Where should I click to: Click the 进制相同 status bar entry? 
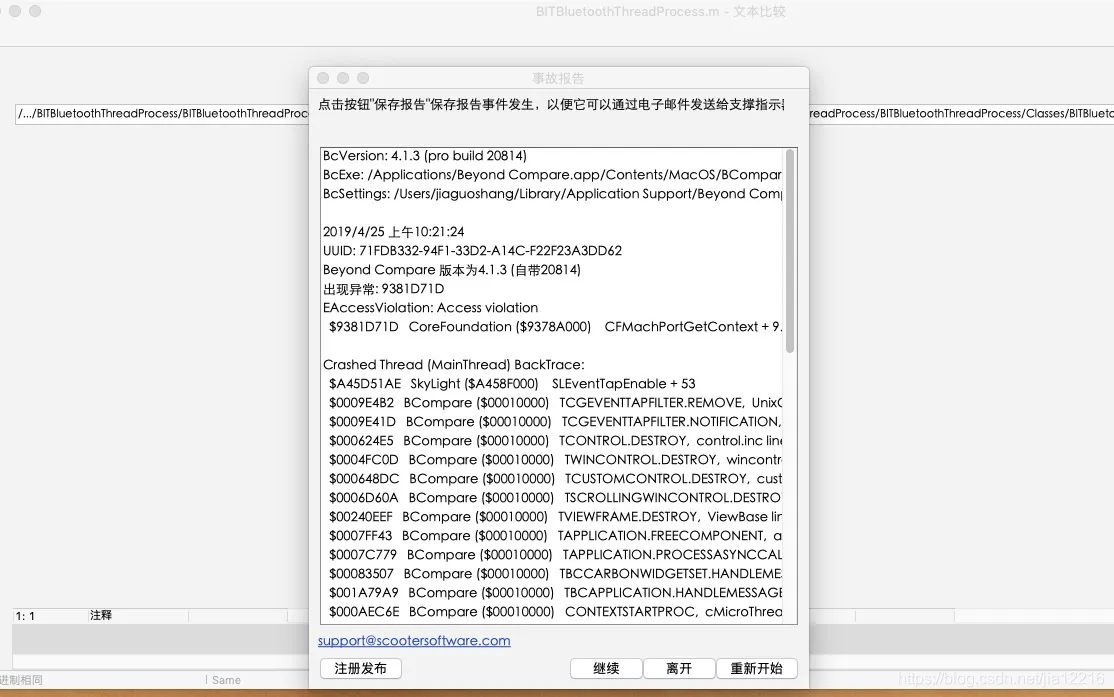tap(21, 680)
